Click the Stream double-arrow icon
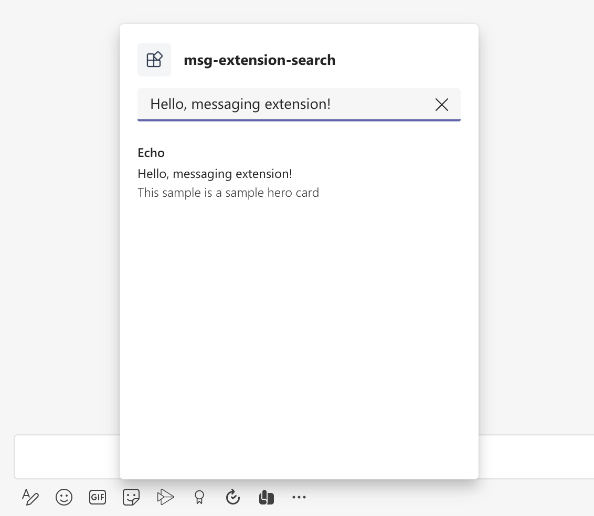Viewport: 594px width, 516px height. click(x=165, y=497)
